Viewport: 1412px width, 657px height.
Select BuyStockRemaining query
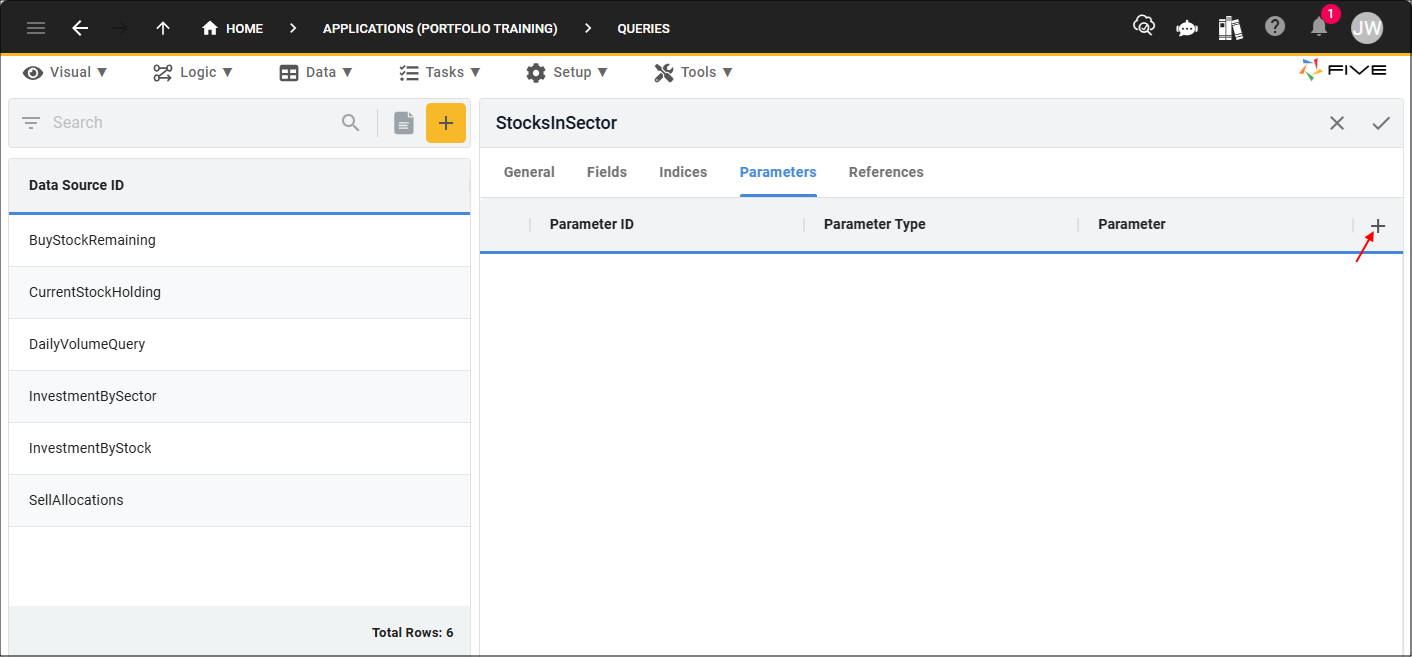239,240
